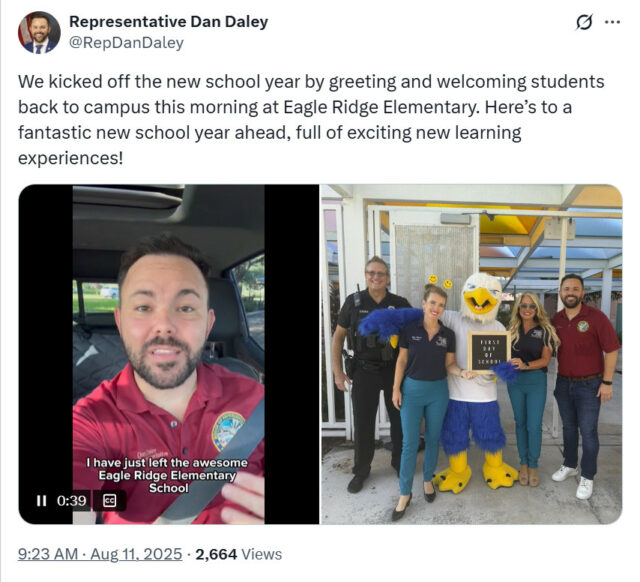Screen dimensions: 640x582
Task: Toggle the CC closed captions button
Action: (109, 500)
